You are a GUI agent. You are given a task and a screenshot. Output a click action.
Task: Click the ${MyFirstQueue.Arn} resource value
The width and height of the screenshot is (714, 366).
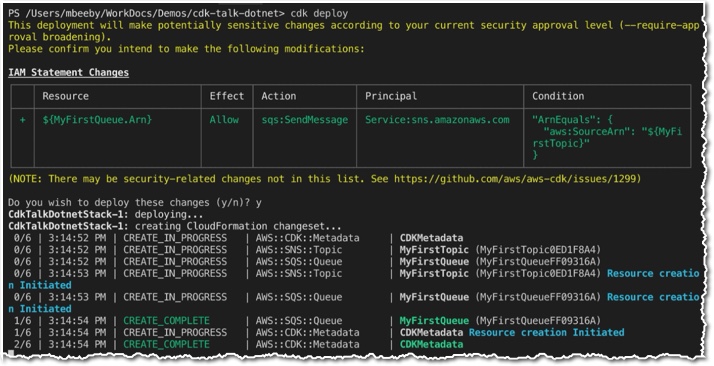(97, 120)
